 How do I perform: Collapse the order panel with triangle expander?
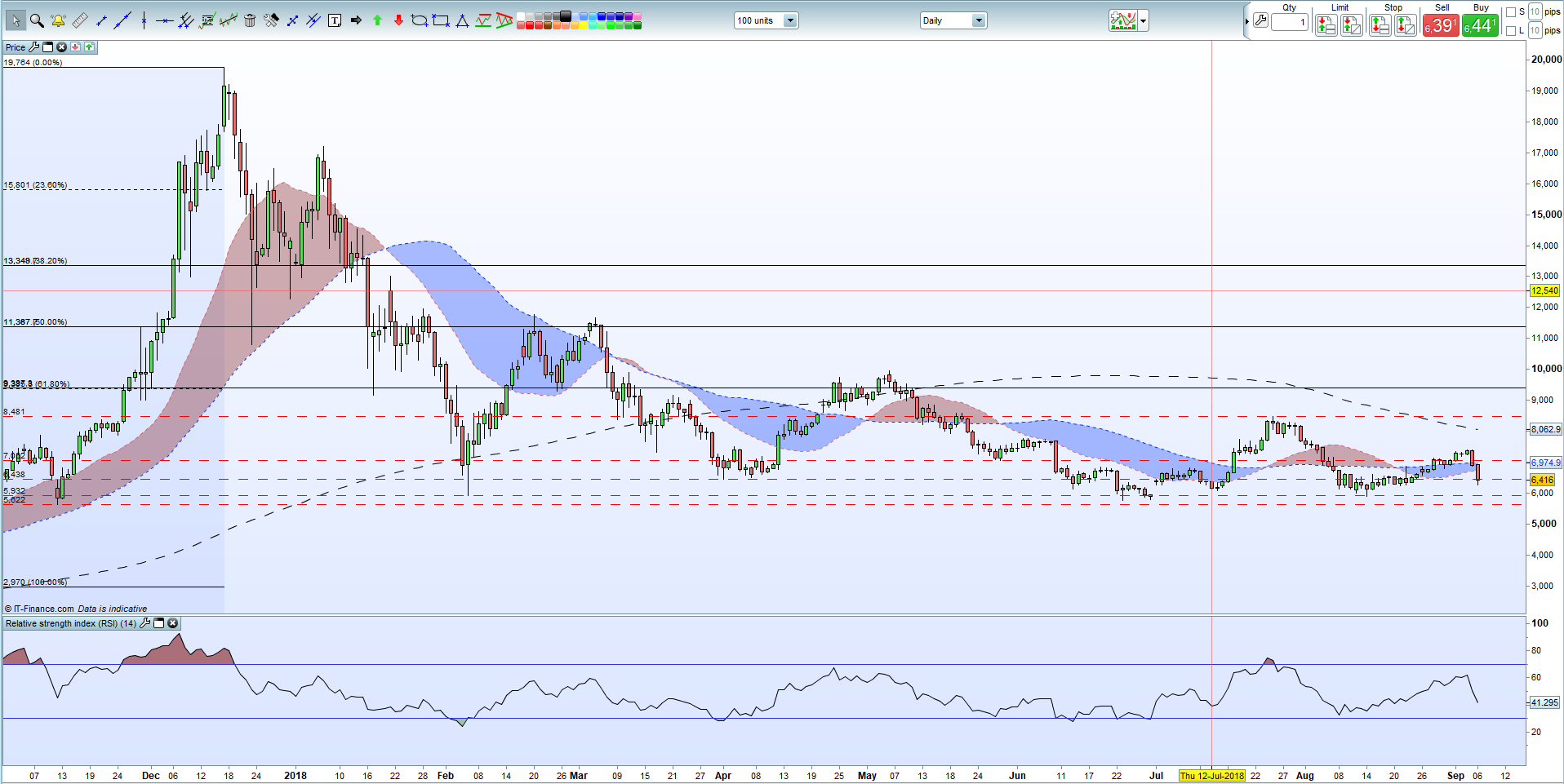click(1247, 21)
